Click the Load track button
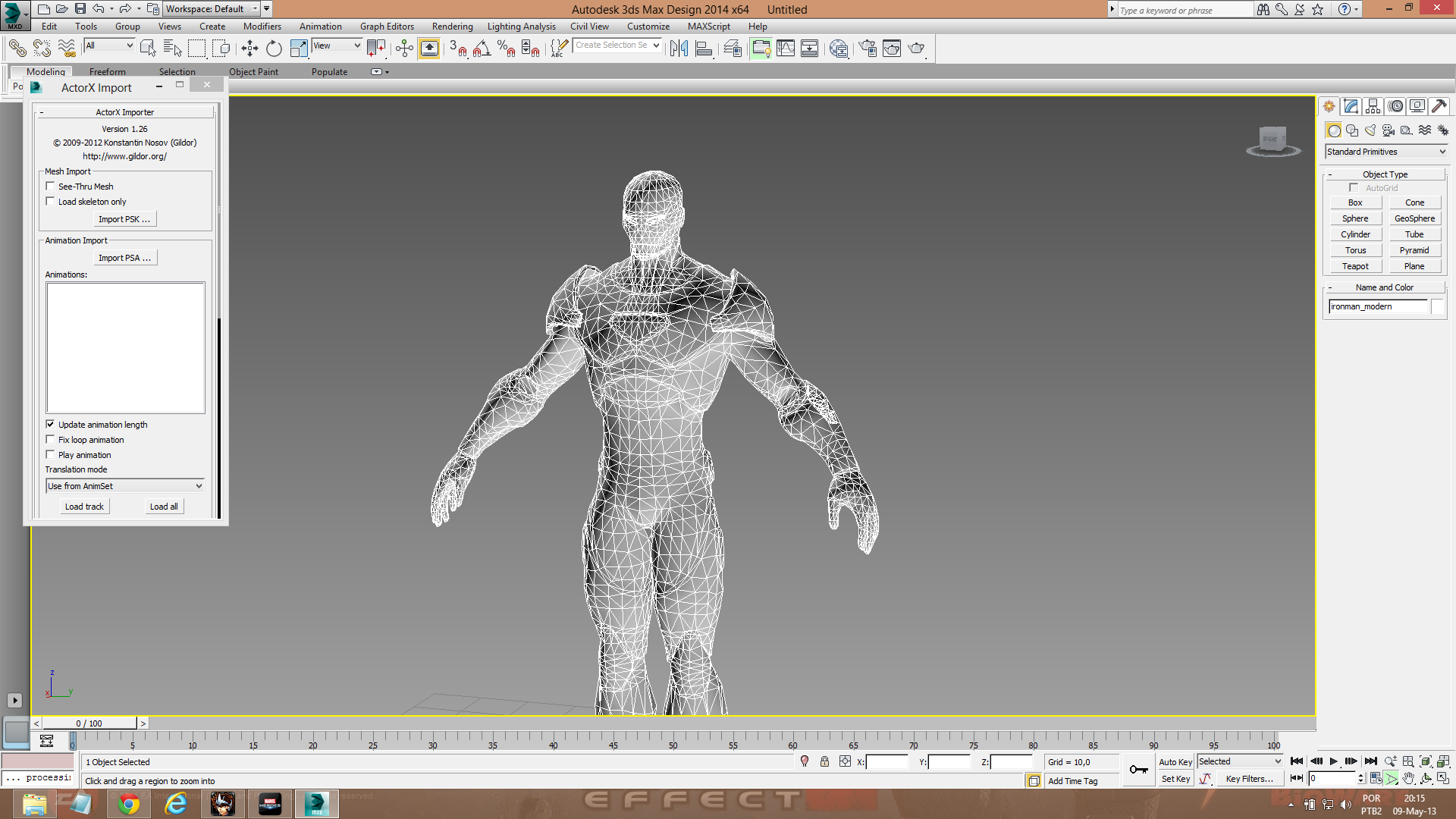1456x819 pixels. [x=84, y=507]
